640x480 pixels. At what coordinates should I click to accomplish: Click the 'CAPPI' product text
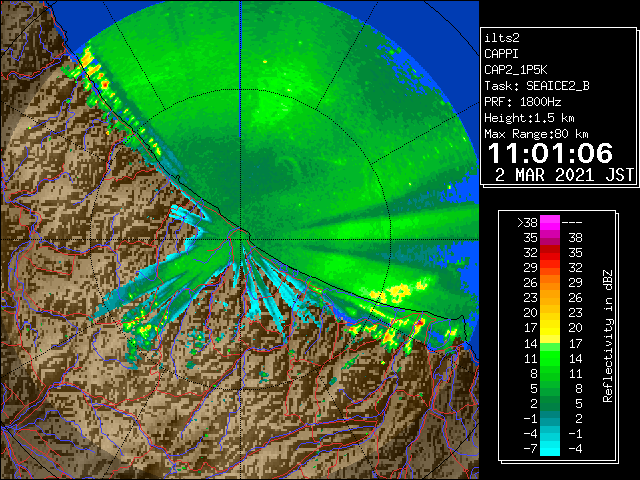(x=501, y=54)
